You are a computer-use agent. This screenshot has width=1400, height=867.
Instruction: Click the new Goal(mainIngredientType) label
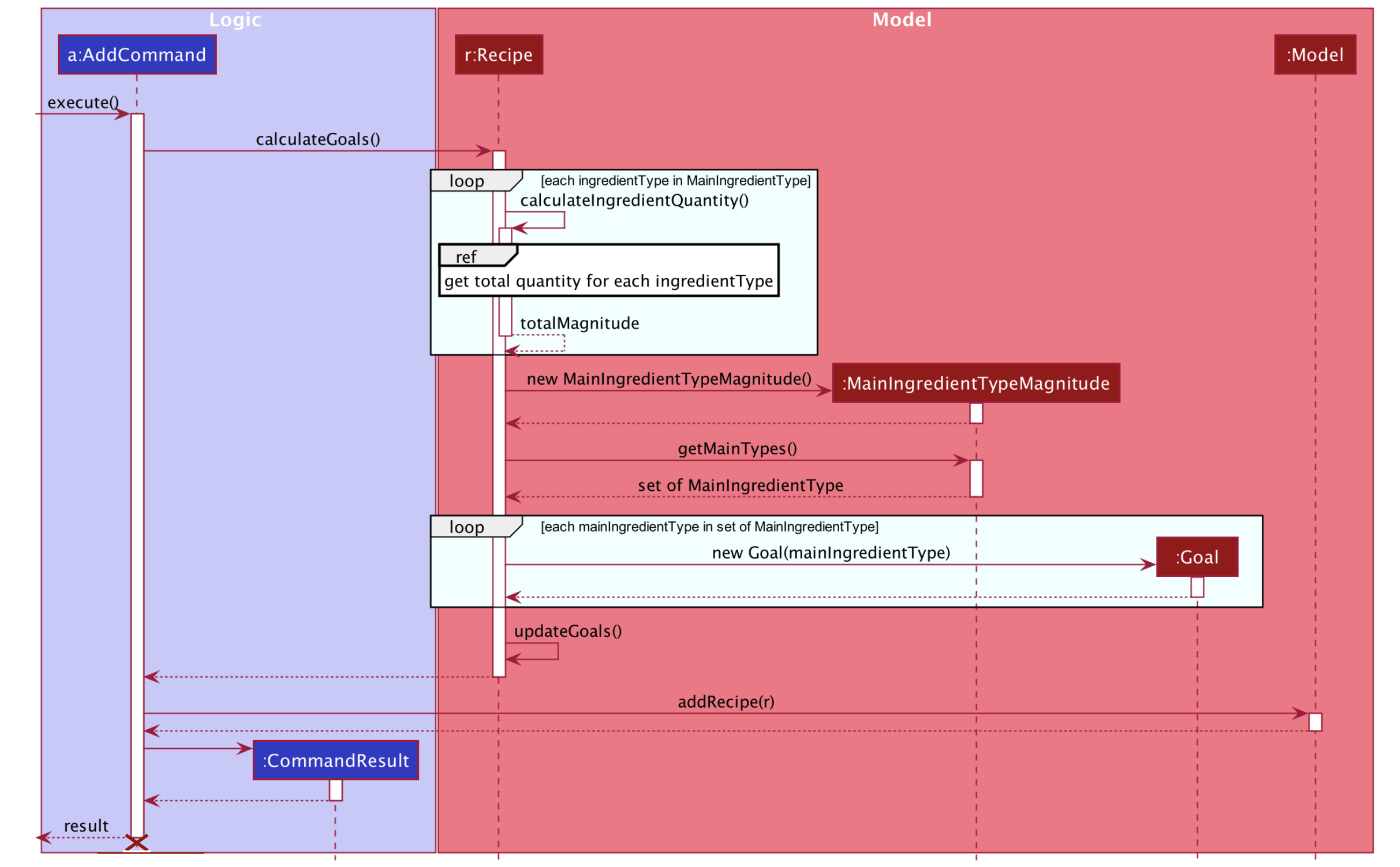coord(831,553)
